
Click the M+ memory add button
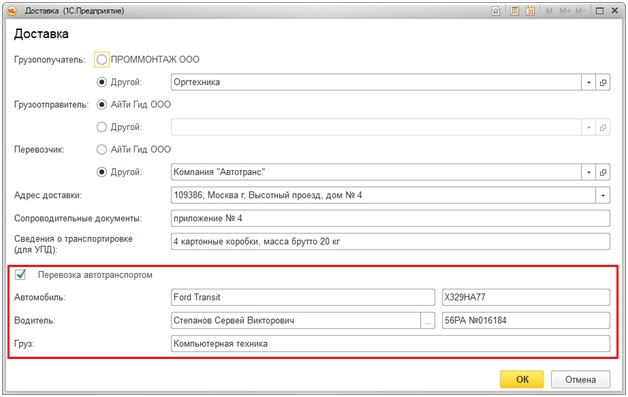pos(565,11)
